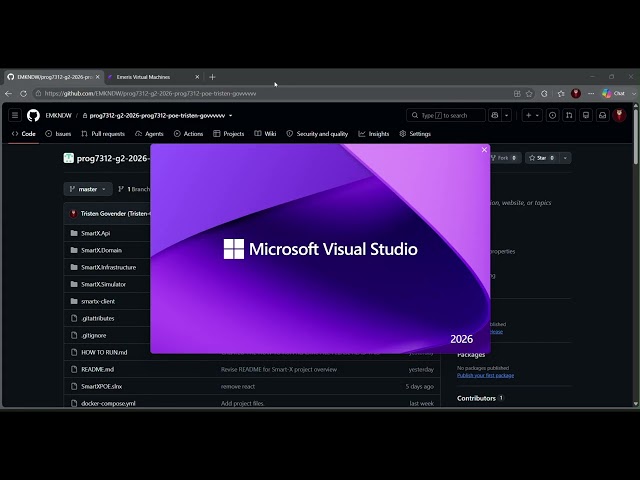The height and width of the screenshot is (480, 640).
Task: Open the SmartXPOE.slnx file
Action: (101, 387)
